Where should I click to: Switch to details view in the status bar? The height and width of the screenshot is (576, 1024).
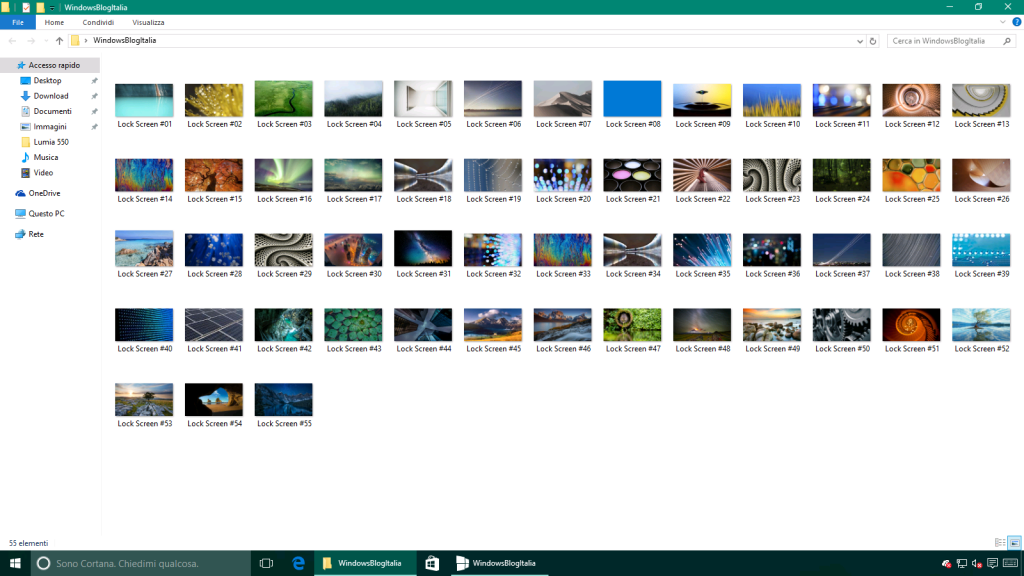click(x=998, y=542)
